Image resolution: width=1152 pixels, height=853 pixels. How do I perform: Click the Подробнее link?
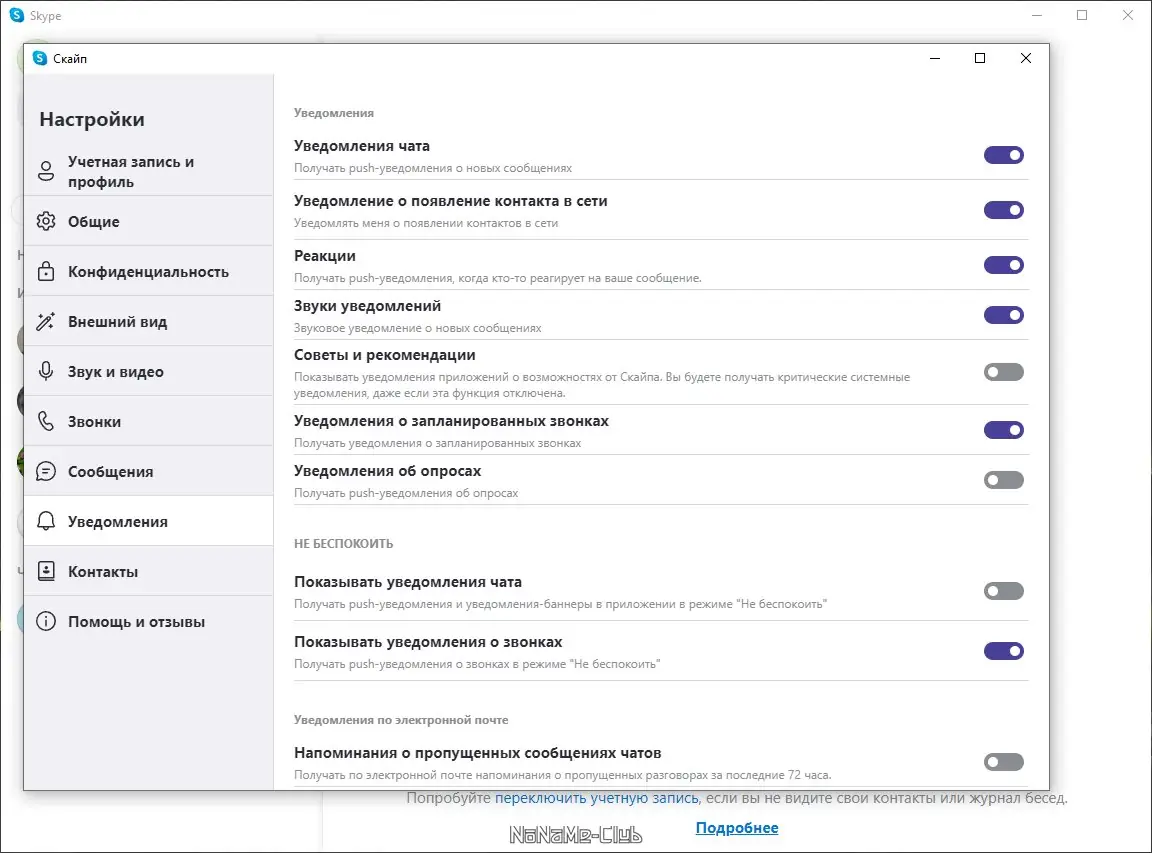[737, 828]
